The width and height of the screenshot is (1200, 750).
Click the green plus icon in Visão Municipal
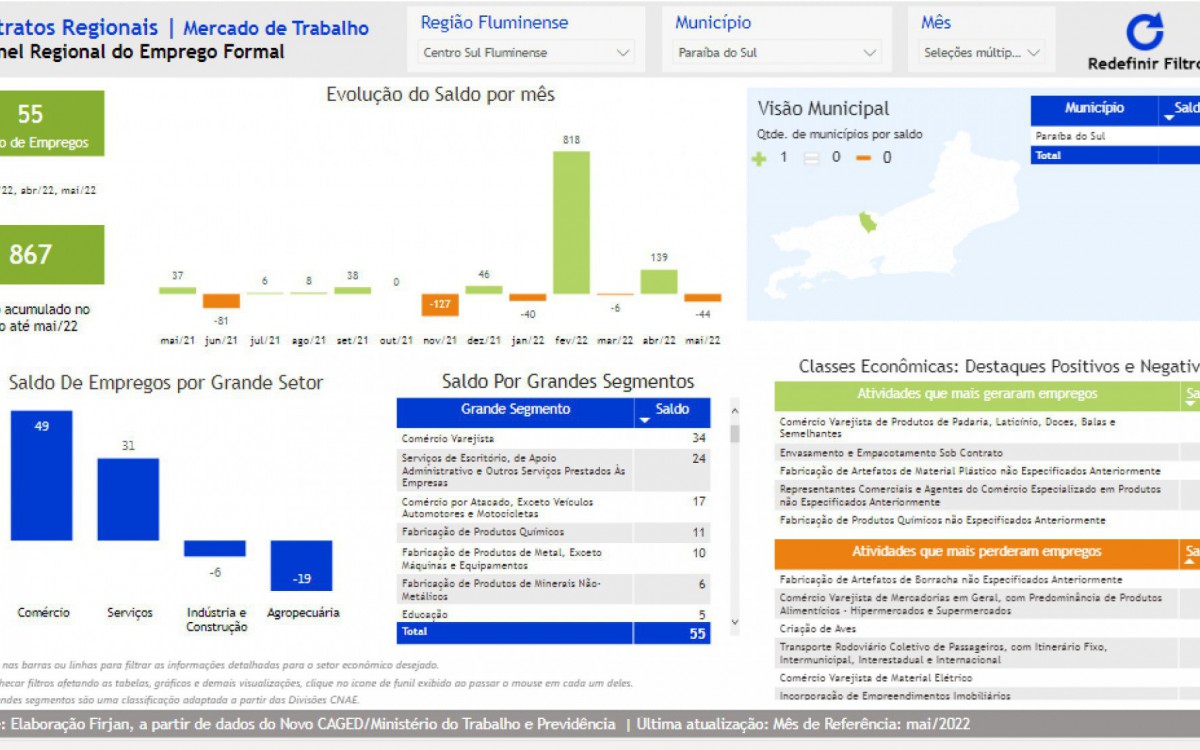pos(759,158)
